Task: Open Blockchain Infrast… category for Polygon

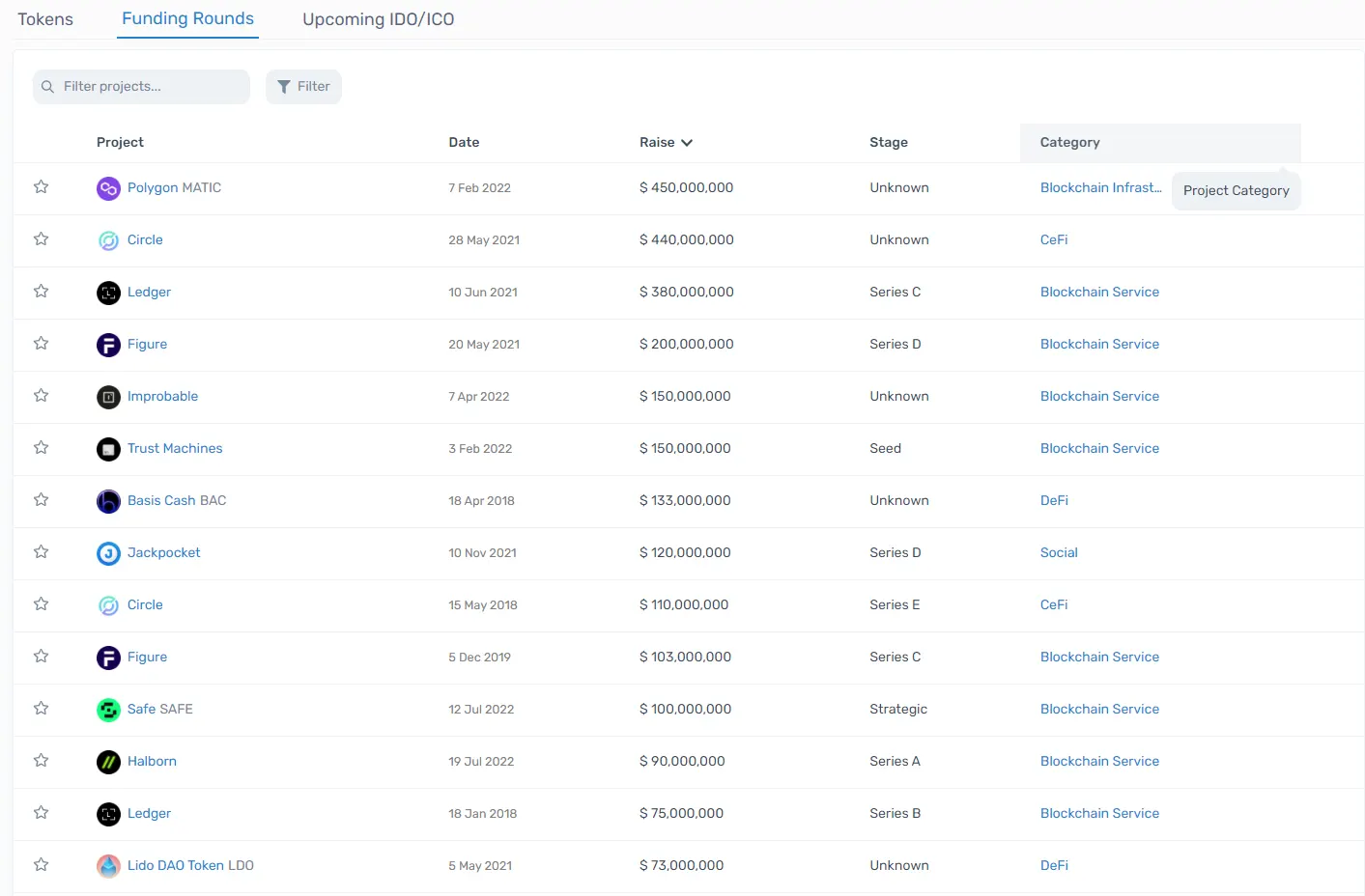Action: click(1101, 188)
